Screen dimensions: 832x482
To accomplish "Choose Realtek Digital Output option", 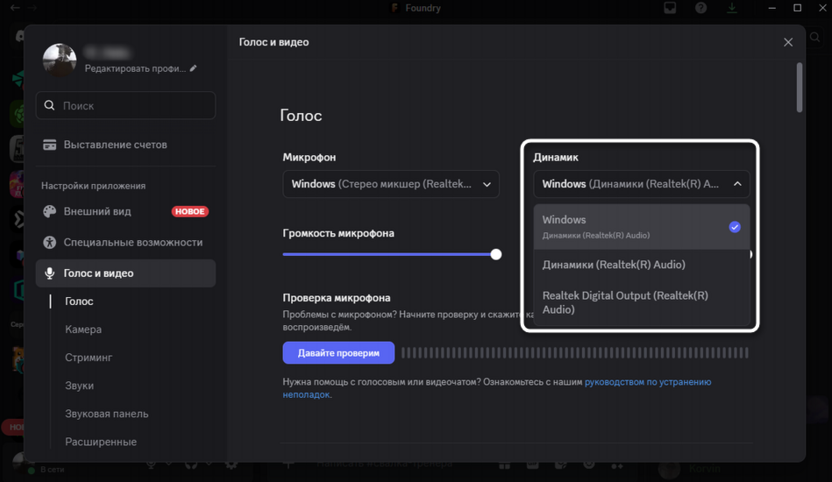I will (642, 302).
